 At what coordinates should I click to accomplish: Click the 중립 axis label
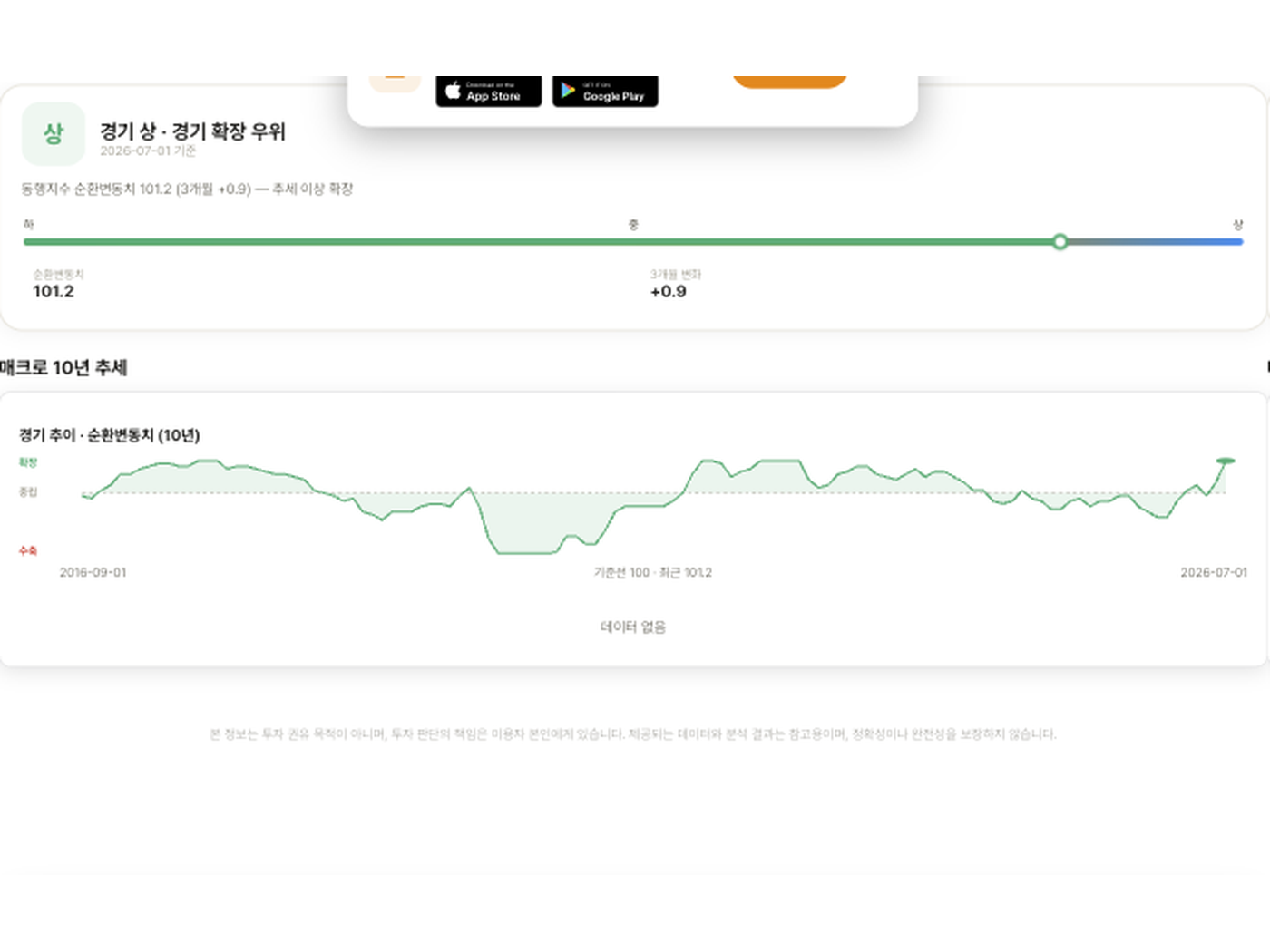(28, 492)
